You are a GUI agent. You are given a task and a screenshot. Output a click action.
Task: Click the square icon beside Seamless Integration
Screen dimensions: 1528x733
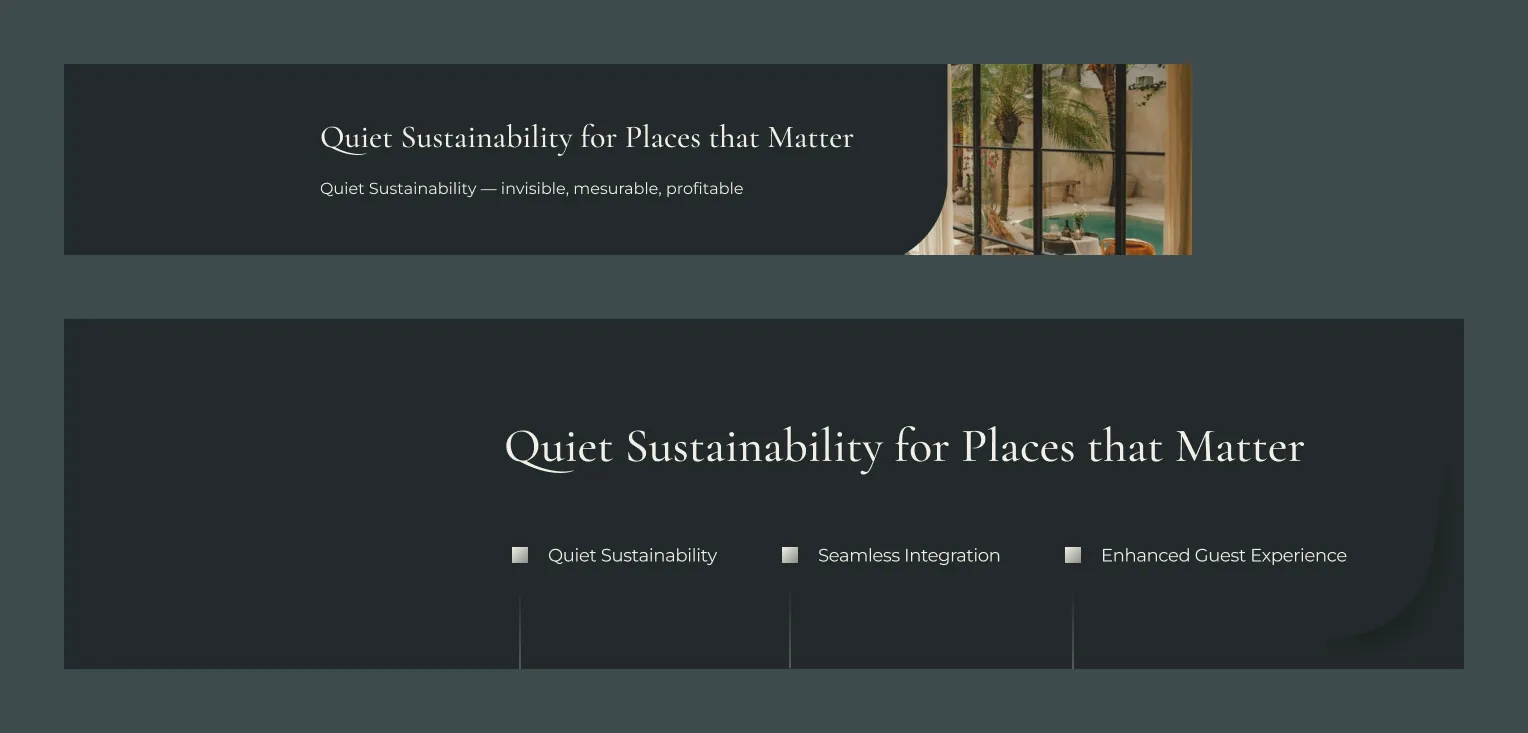pos(790,555)
